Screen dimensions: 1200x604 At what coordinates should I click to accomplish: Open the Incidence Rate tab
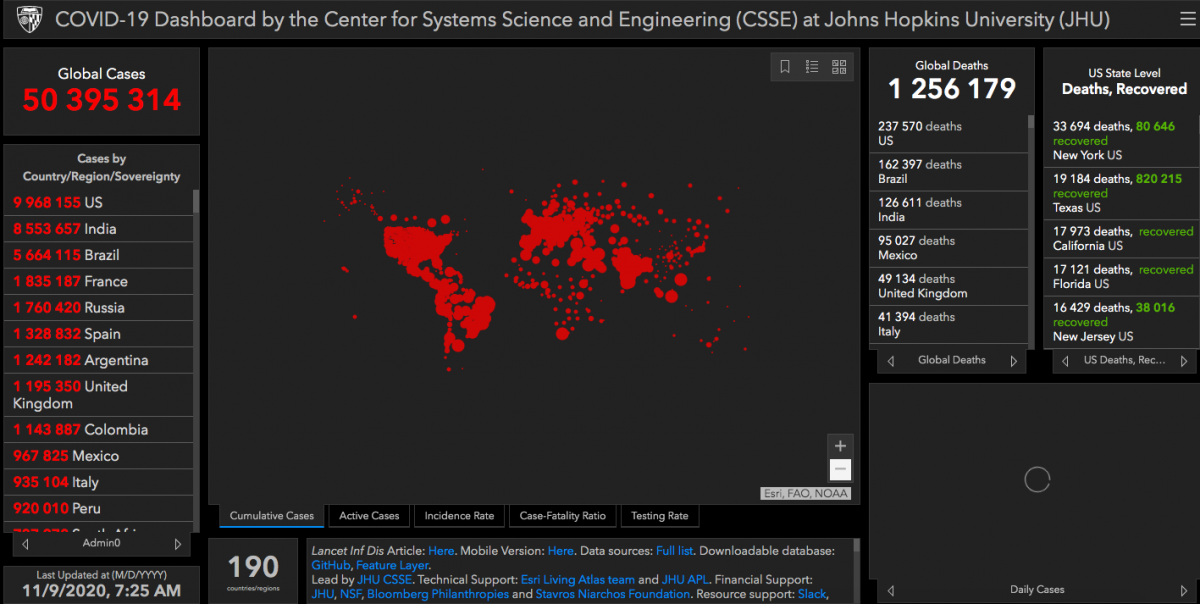(459, 516)
